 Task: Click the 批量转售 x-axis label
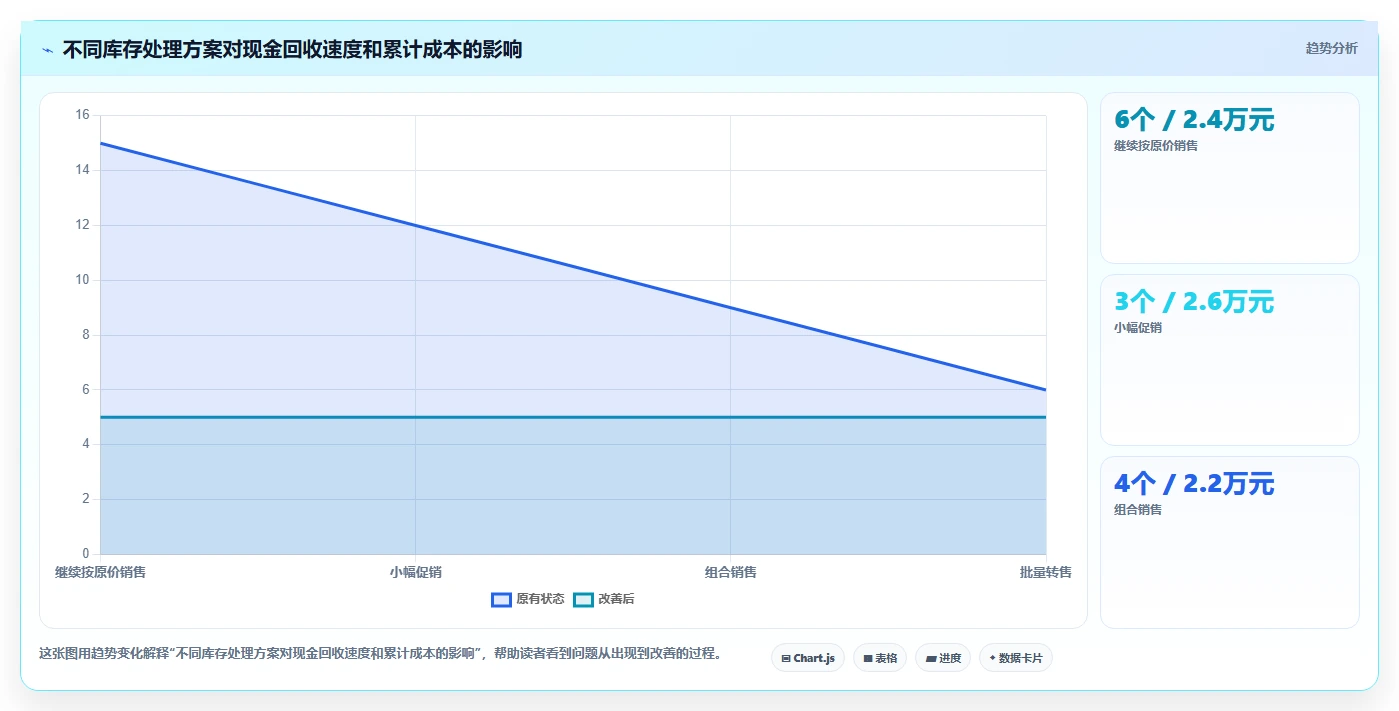click(x=1046, y=573)
